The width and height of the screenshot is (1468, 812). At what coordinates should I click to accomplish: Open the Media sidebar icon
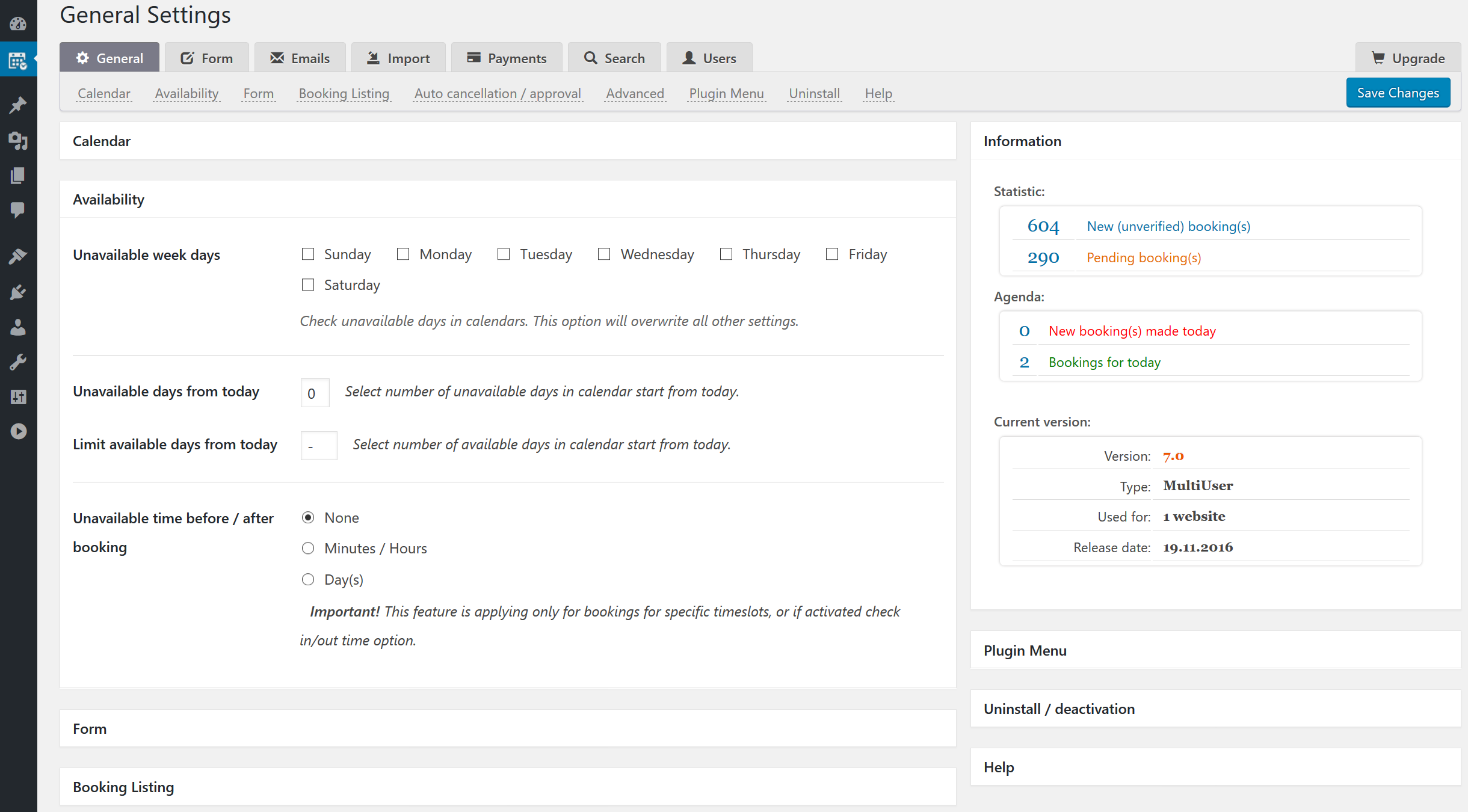pos(18,141)
